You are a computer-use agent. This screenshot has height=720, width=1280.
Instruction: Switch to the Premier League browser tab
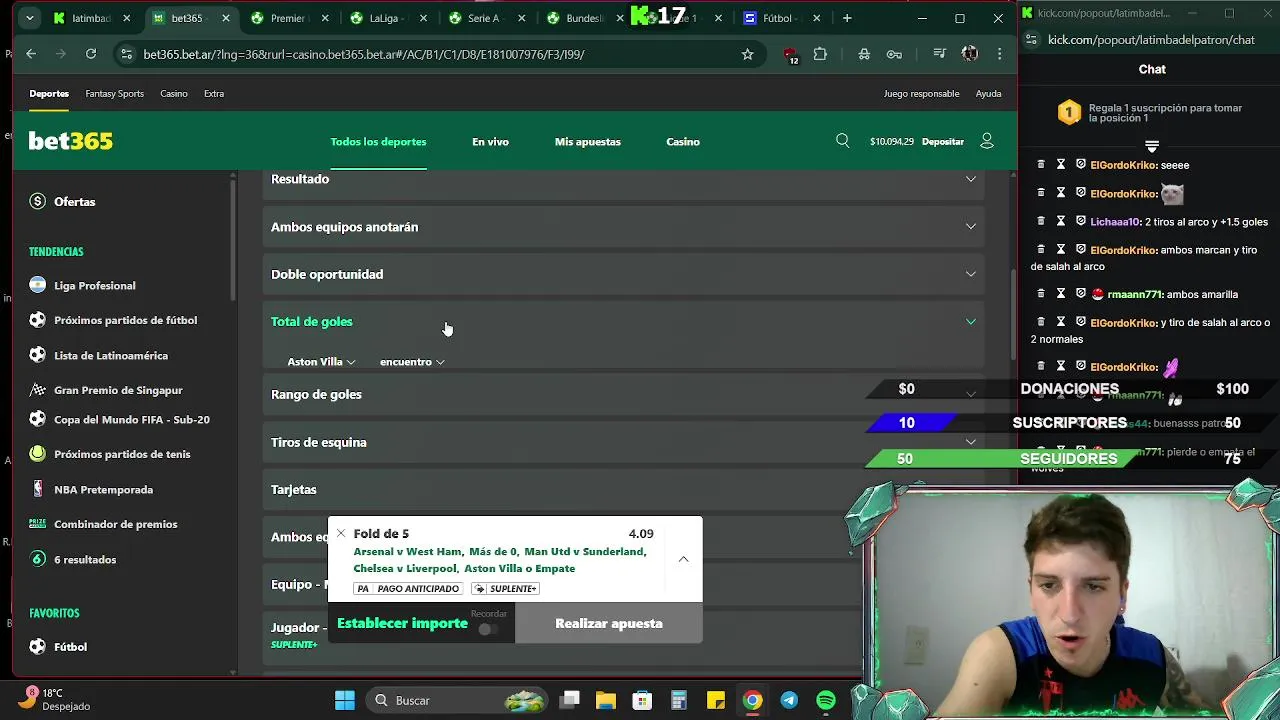point(287,18)
